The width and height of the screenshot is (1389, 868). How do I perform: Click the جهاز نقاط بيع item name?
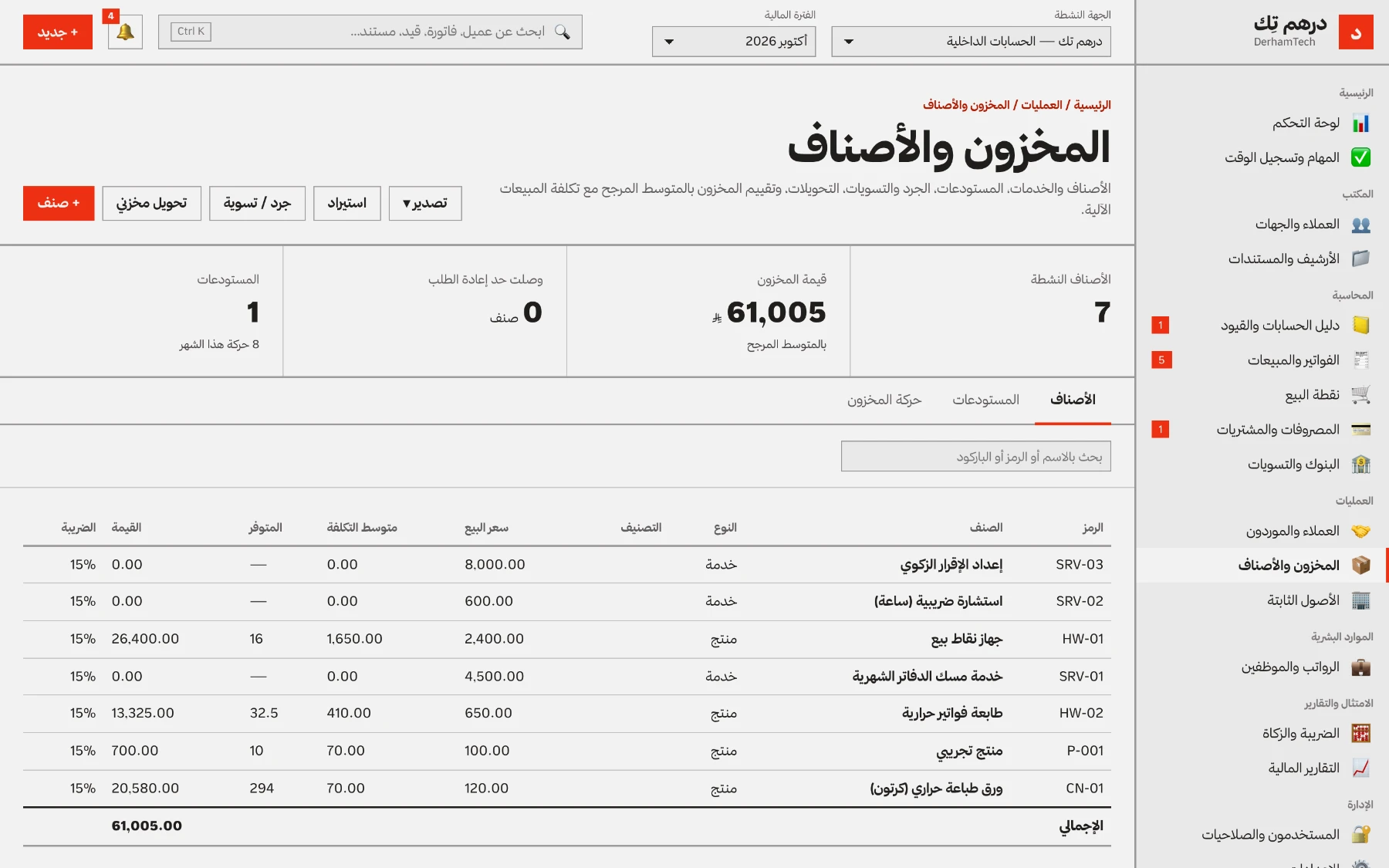pyautogui.click(x=967, y=639)
